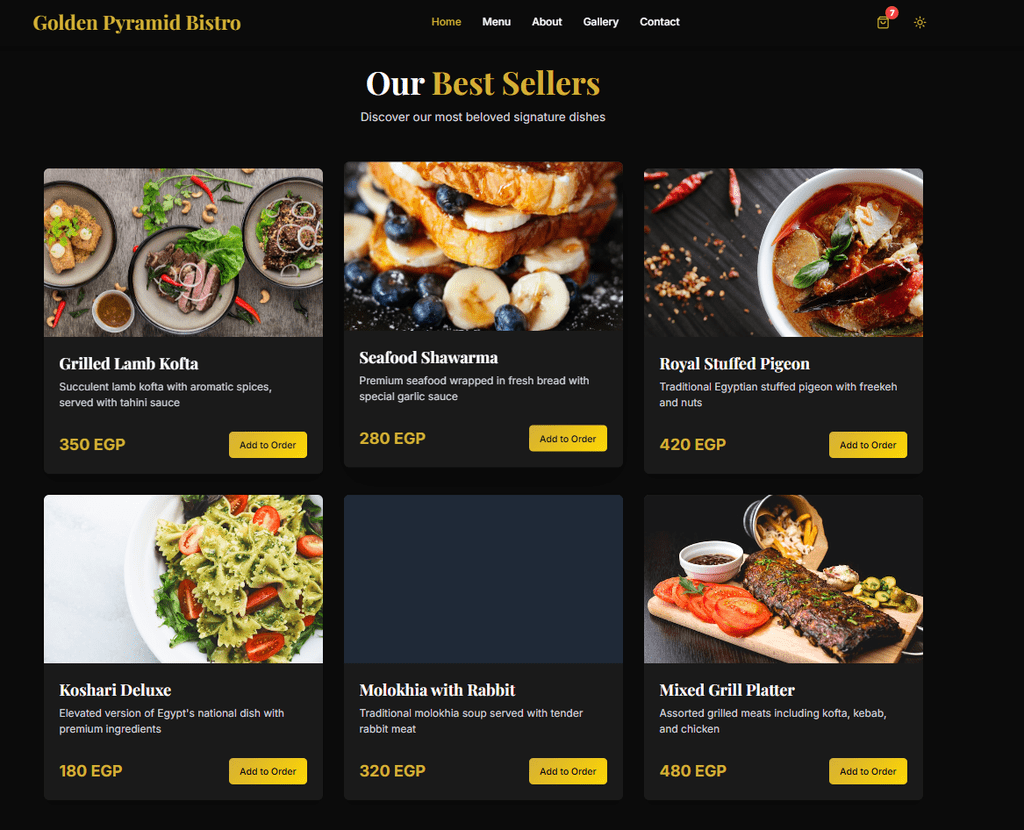The width and height of the screenshot is (1024, 830).
Task: Visit the Gallery navigation link
Action: (x=601, y=22)
